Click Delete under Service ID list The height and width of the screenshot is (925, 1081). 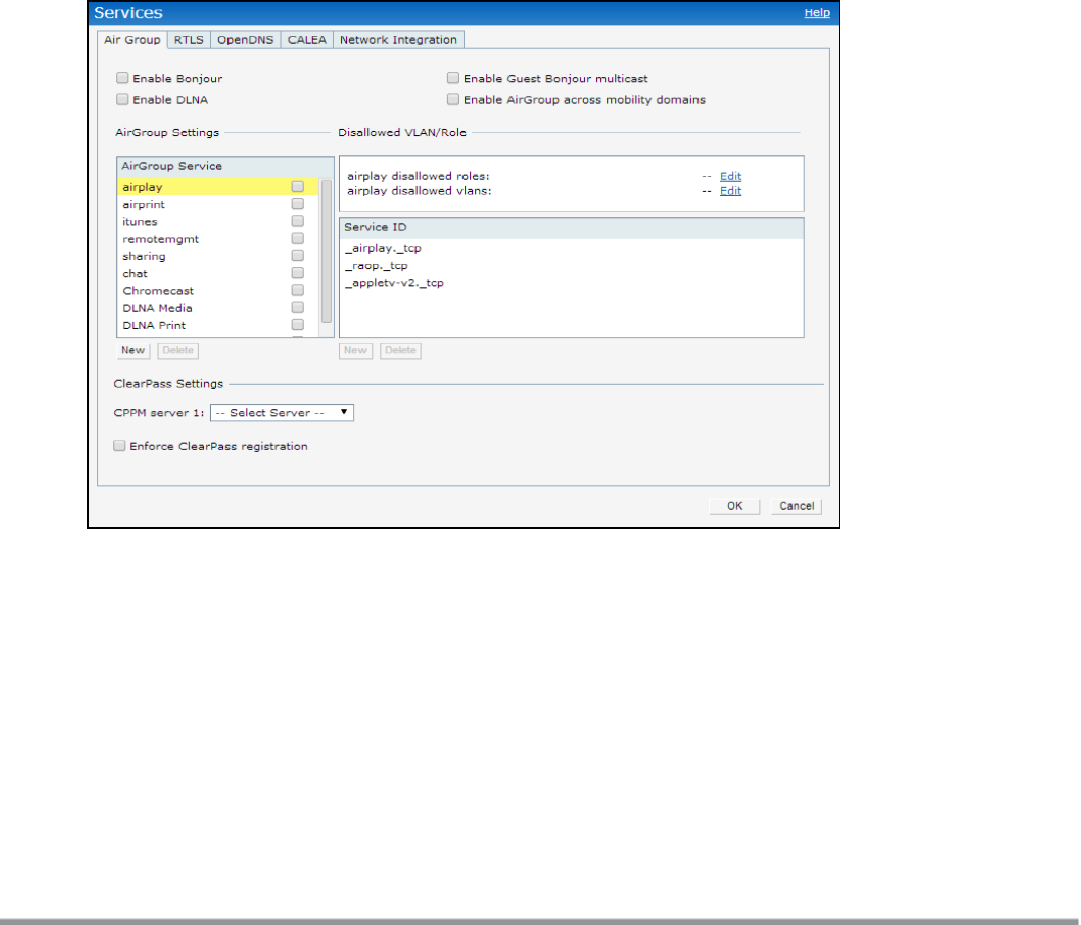[401, 350]
